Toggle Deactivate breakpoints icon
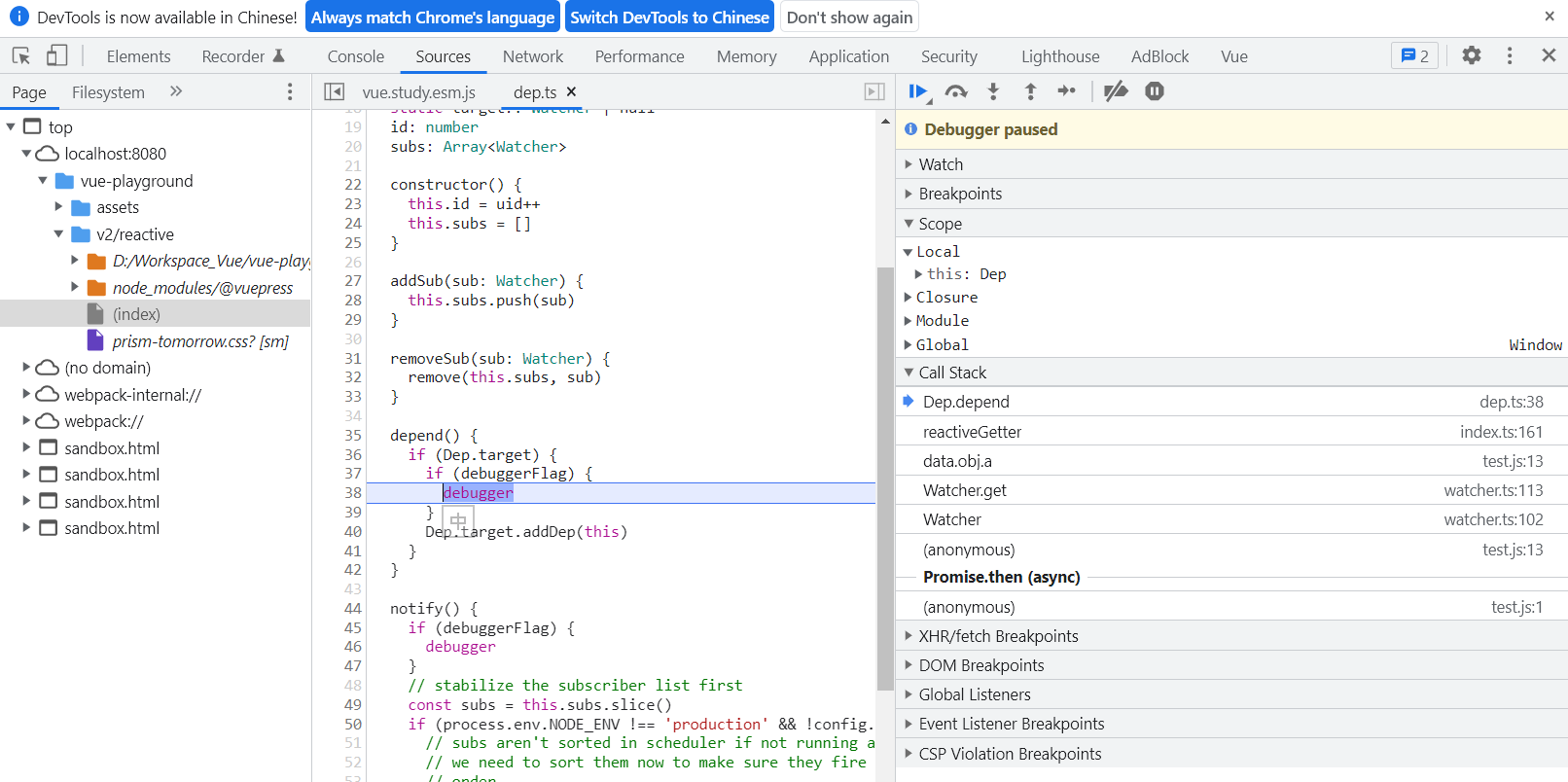 tap(1116, 91)
